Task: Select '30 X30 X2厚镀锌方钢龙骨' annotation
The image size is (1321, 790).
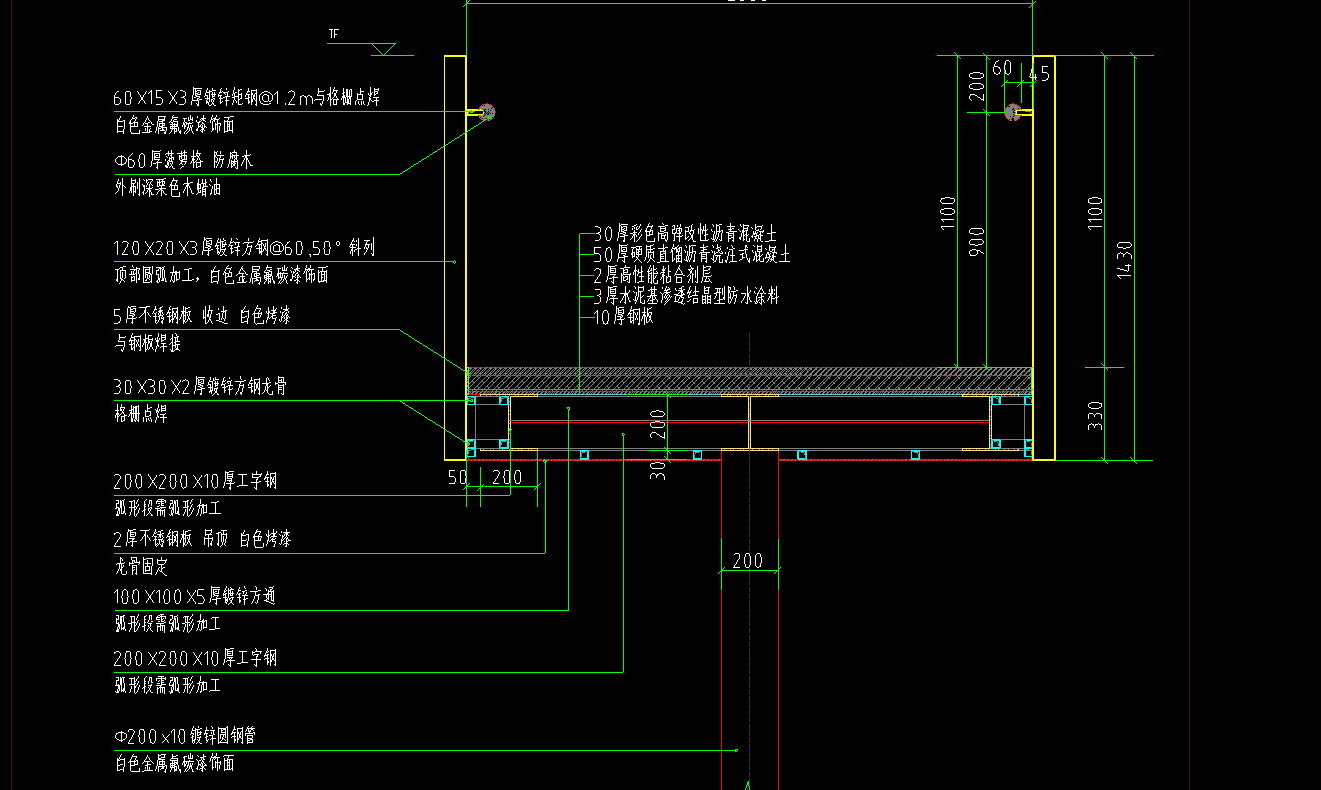Action: (200, 386)
